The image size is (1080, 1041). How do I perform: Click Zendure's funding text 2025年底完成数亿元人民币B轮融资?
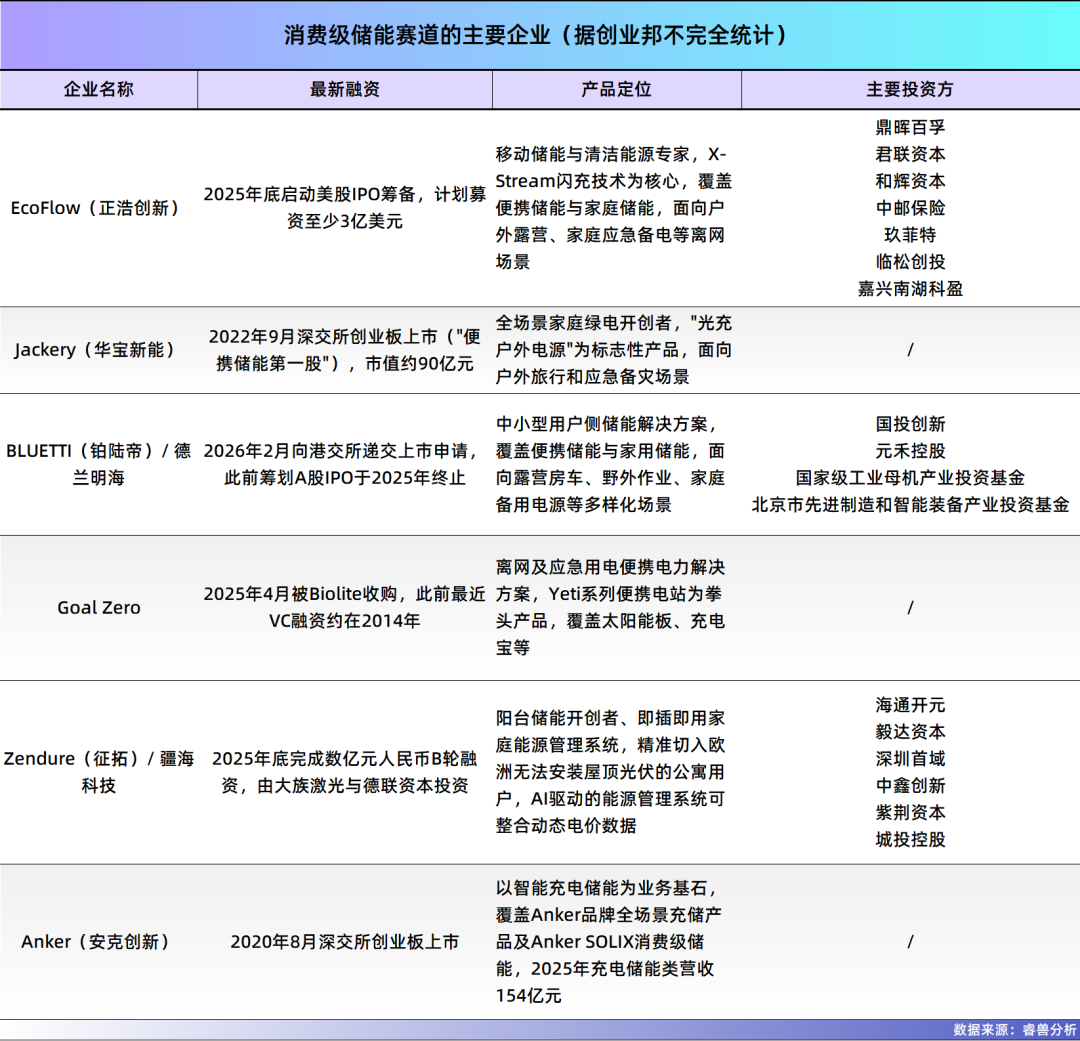(x=344, y=772)
